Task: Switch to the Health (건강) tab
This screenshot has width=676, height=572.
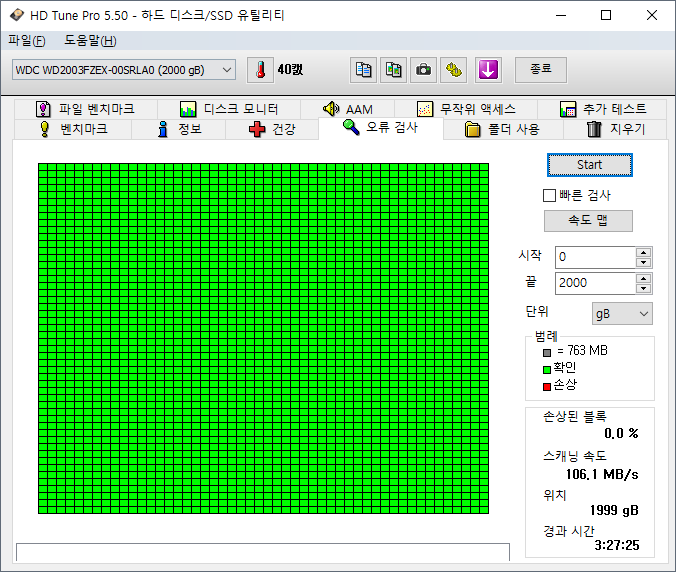Action: pos(272,129)
